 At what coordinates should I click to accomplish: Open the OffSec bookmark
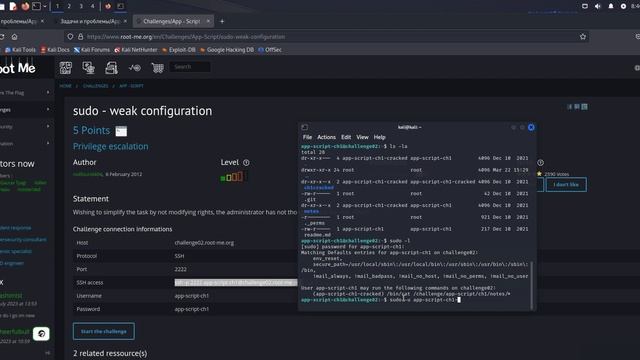(270, 50)
